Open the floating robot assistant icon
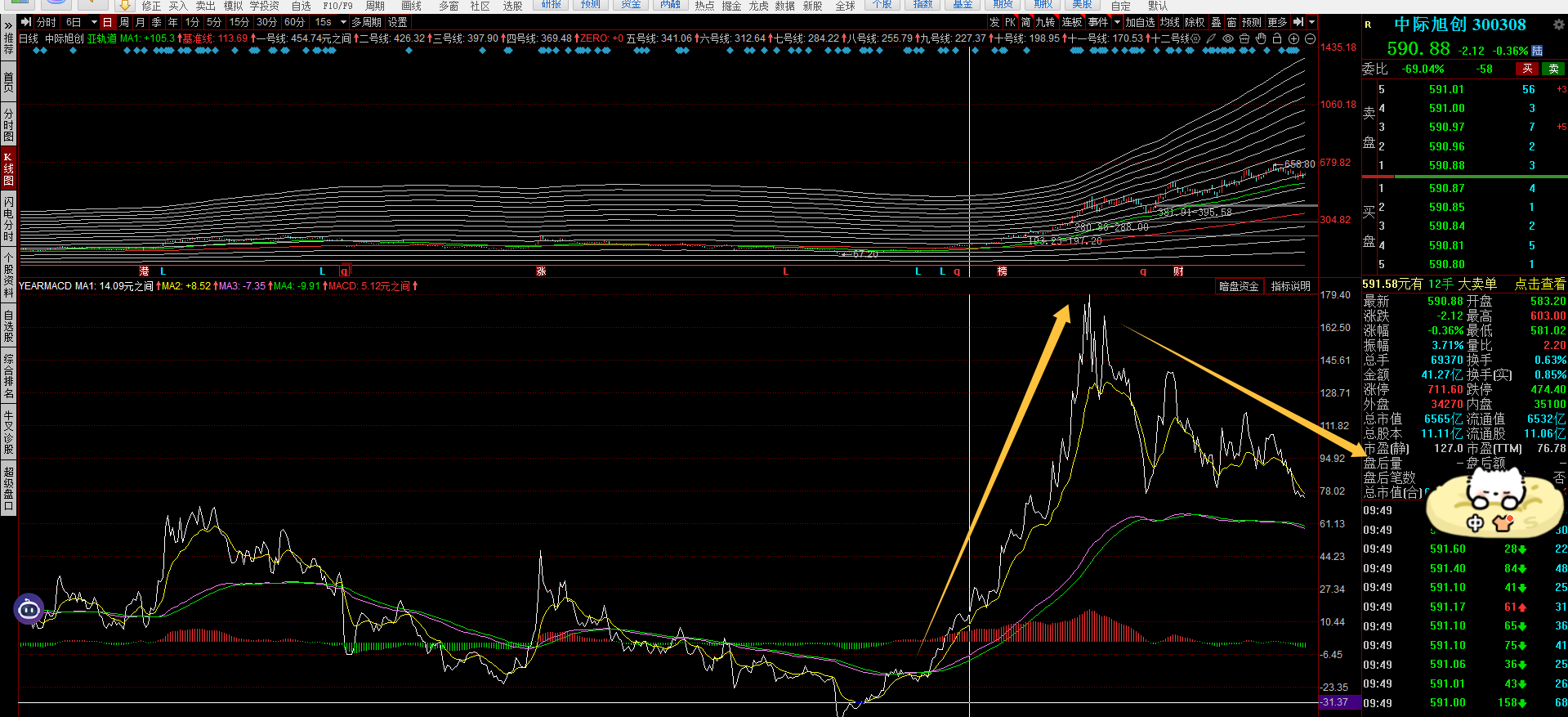 tap(29, 608)
